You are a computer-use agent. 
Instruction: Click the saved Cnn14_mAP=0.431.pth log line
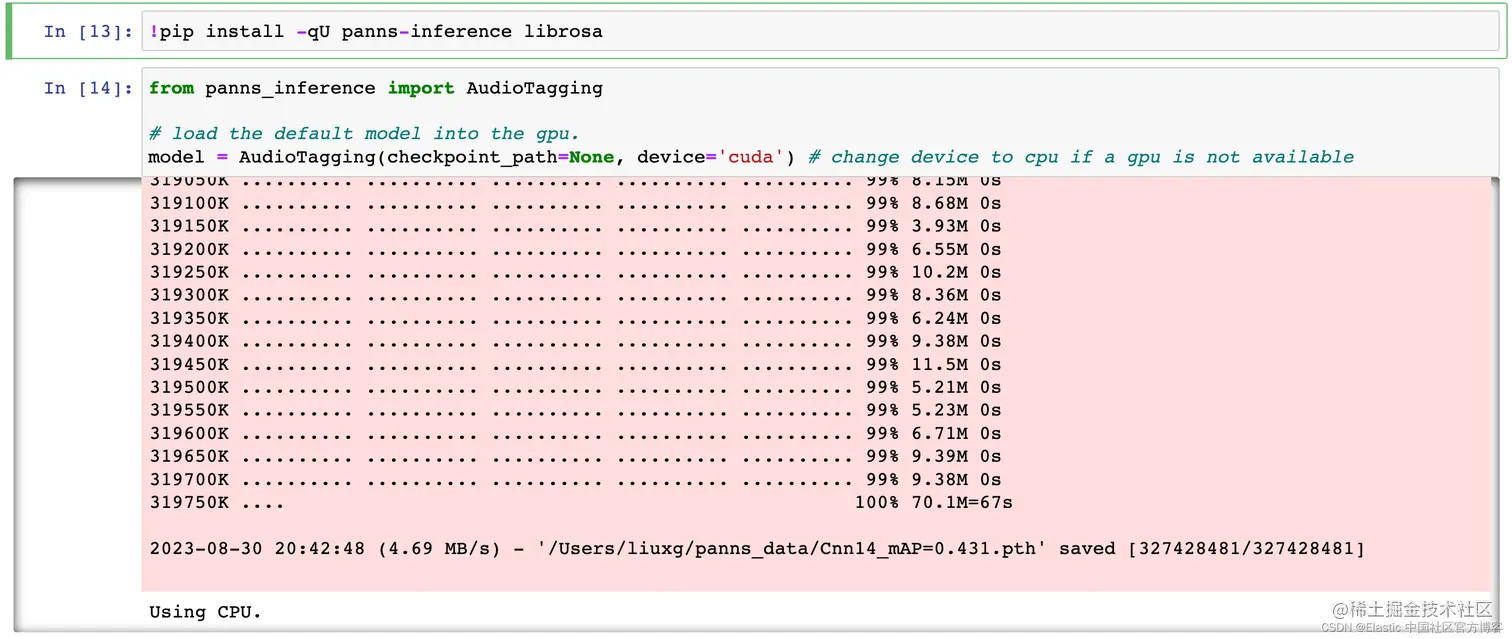tap(757, 548)
